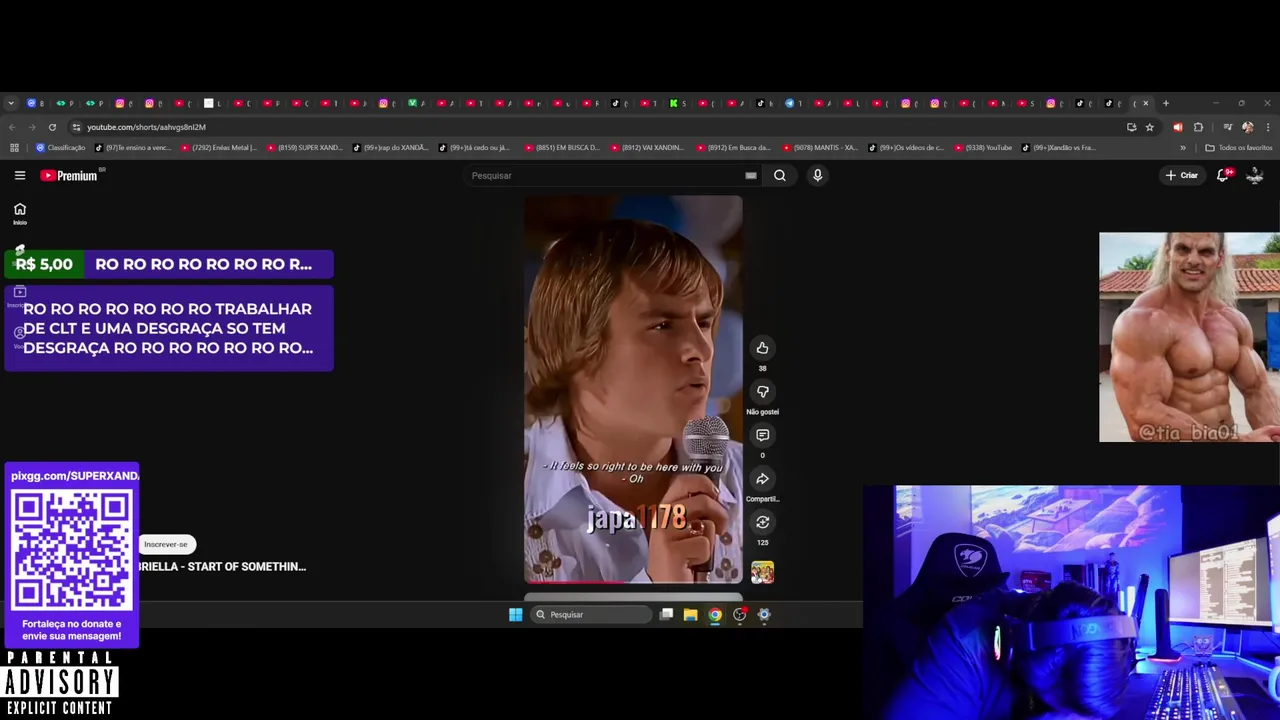1280x720 pixels.
Task: Open the Short's sound thumbnail
Action: click(x=762, y=572)
